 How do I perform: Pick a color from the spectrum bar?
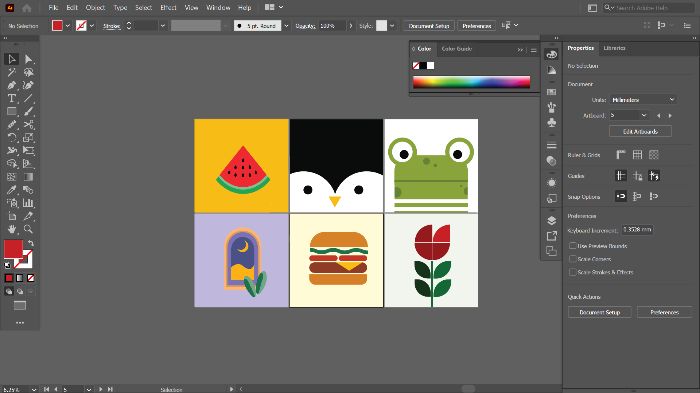coord(471,82)
